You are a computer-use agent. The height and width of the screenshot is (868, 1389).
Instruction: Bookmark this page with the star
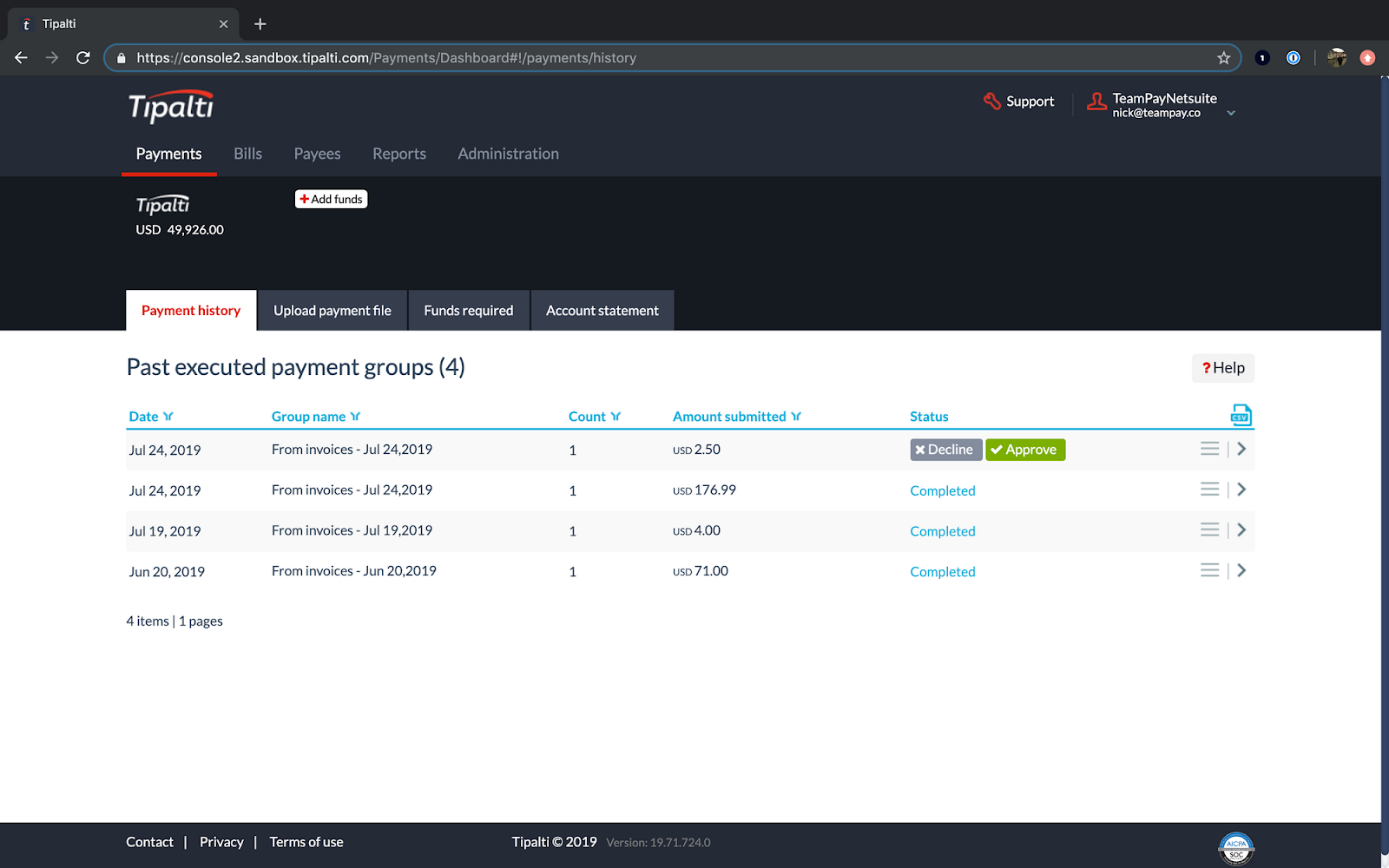(1224, 58)
